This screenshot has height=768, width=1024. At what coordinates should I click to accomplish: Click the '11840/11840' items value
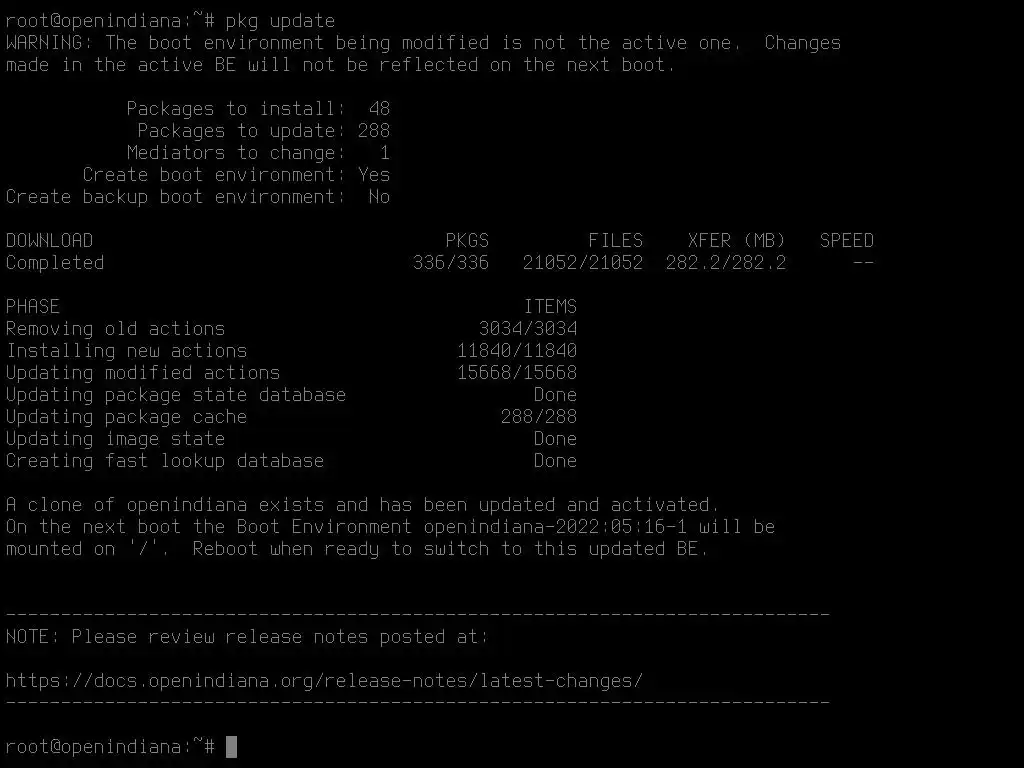(x=517, y=351)
